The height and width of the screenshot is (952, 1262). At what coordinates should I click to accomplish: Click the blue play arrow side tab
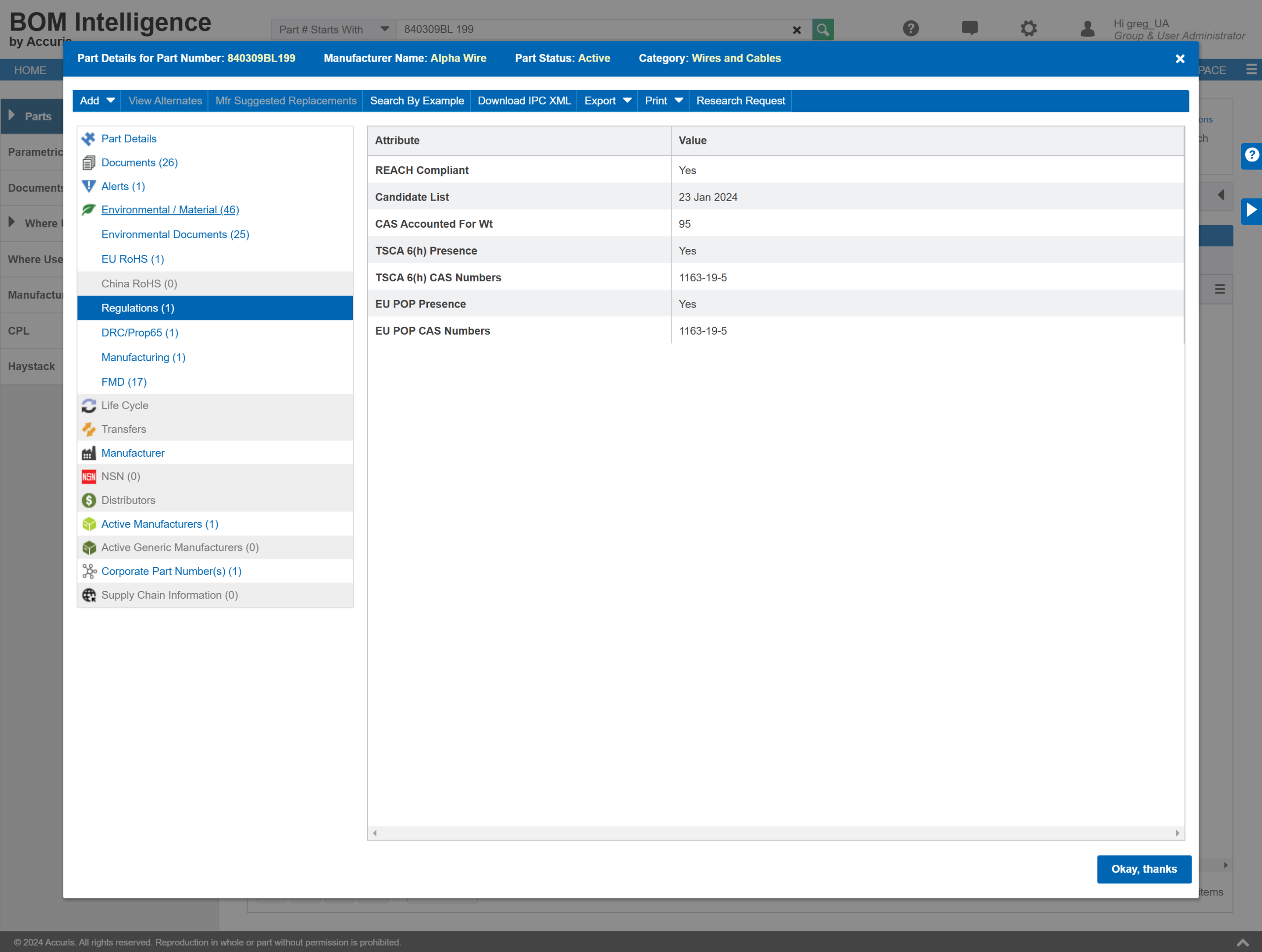(x=1251, y=210)
